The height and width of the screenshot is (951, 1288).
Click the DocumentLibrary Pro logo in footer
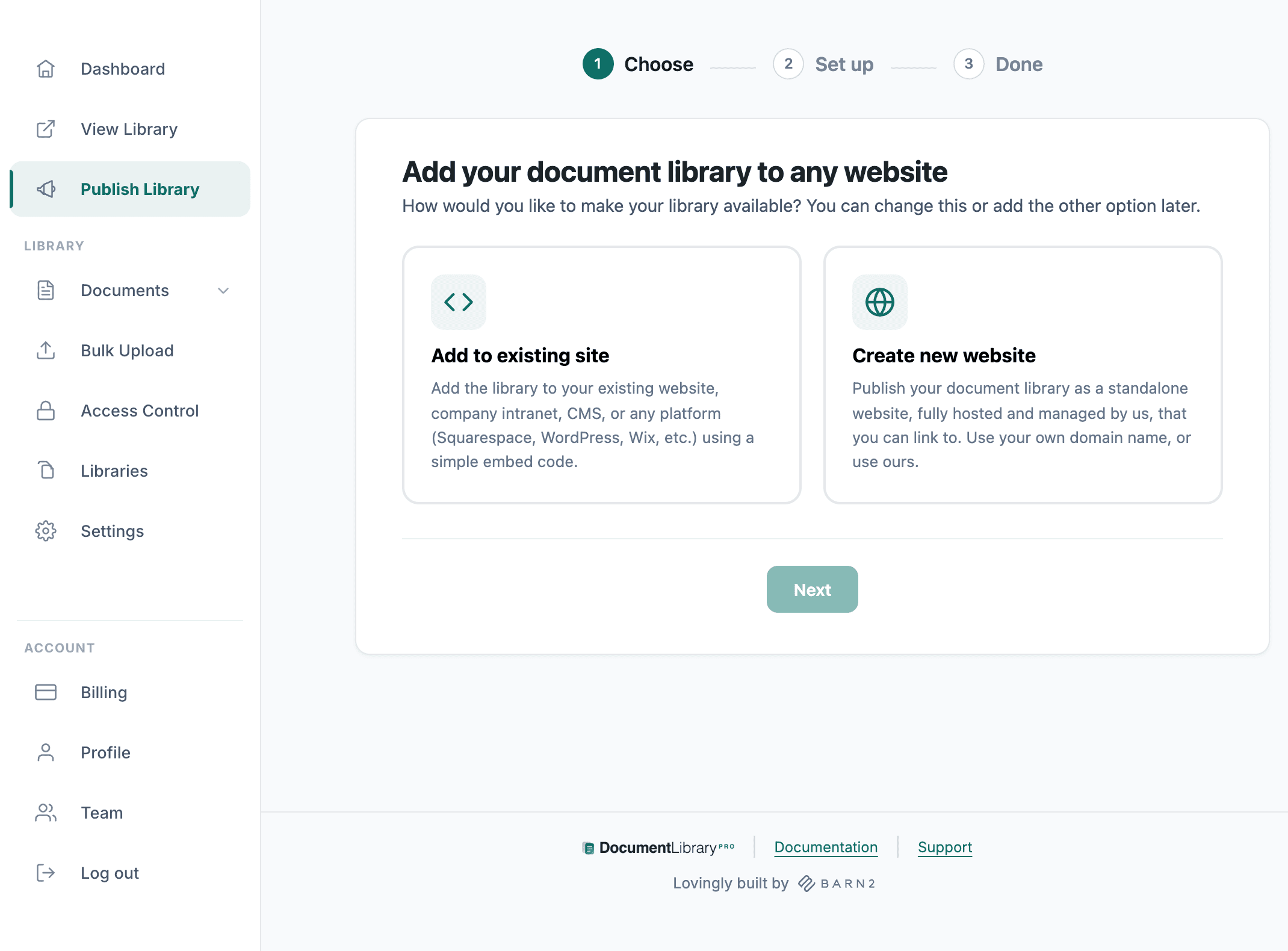tap(658, 847)
